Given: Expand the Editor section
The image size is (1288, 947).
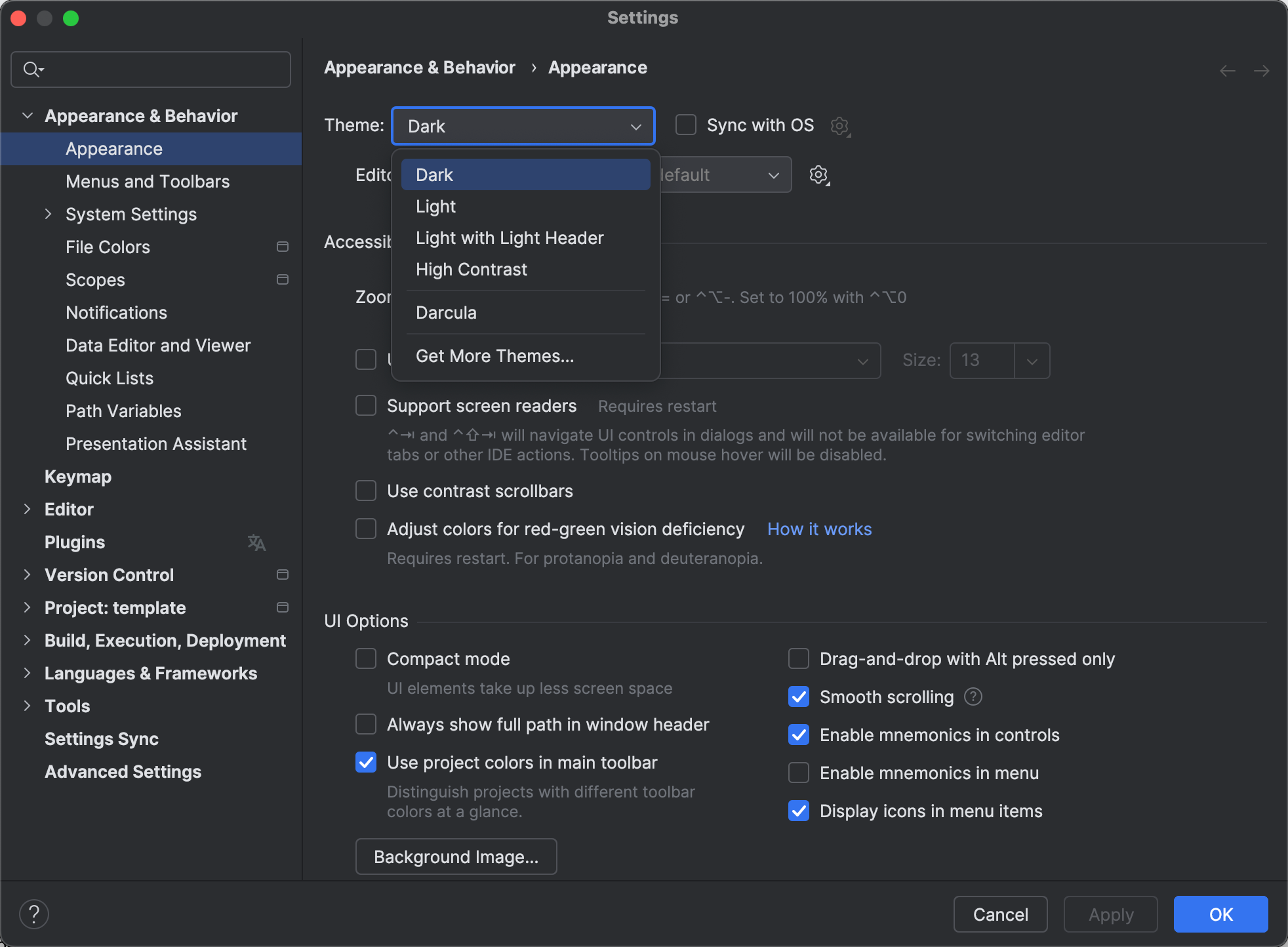Looking at the screenshot, I should point(27,509).
